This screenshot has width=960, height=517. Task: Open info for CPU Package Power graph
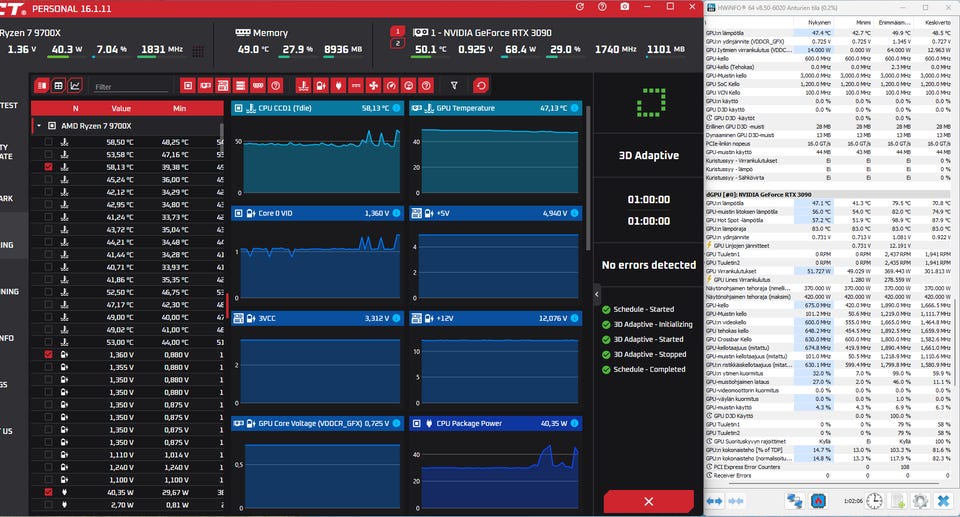[574, 423]
